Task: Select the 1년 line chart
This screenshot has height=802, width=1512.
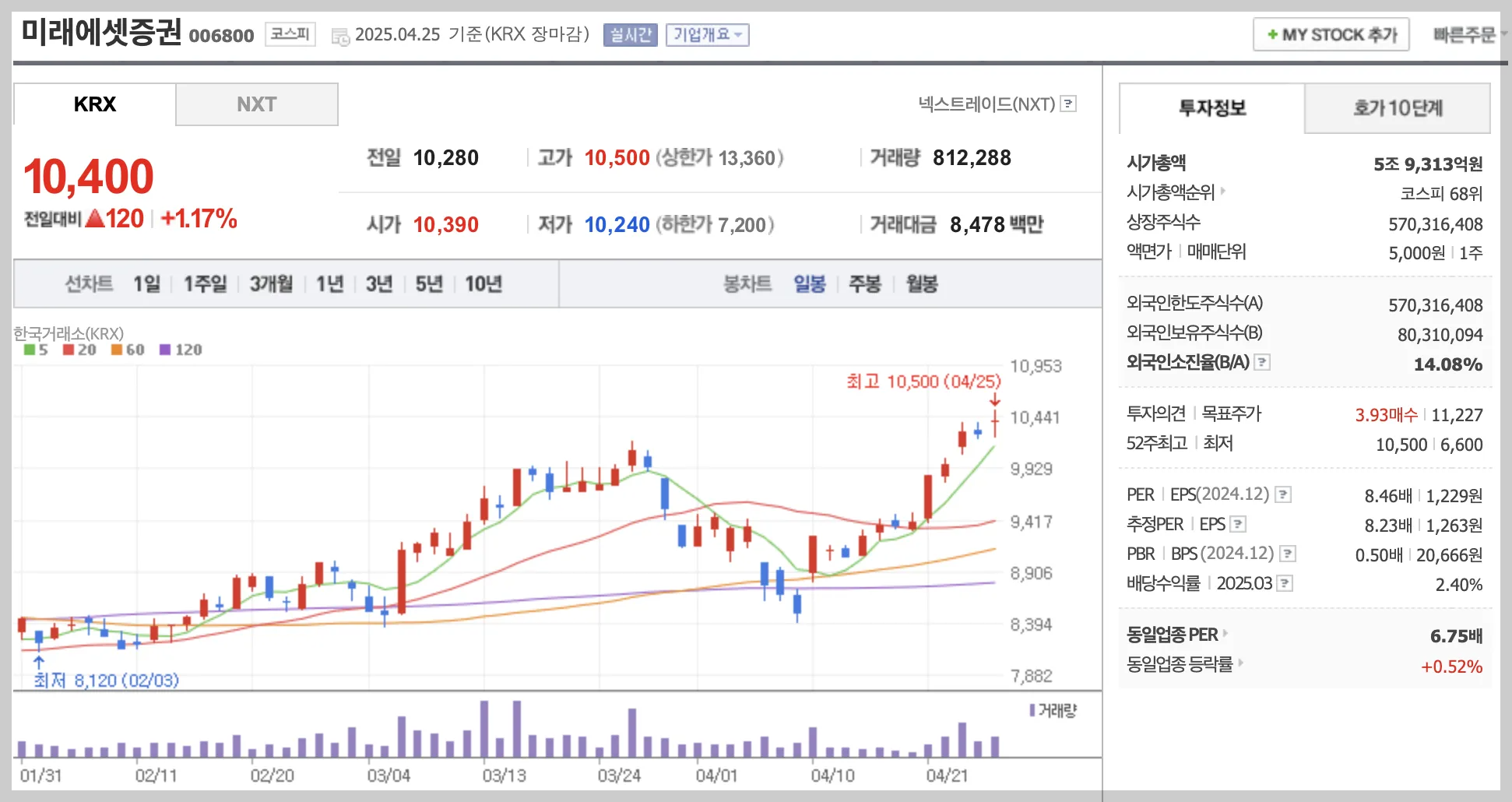Action: click(x=330, y=284)
